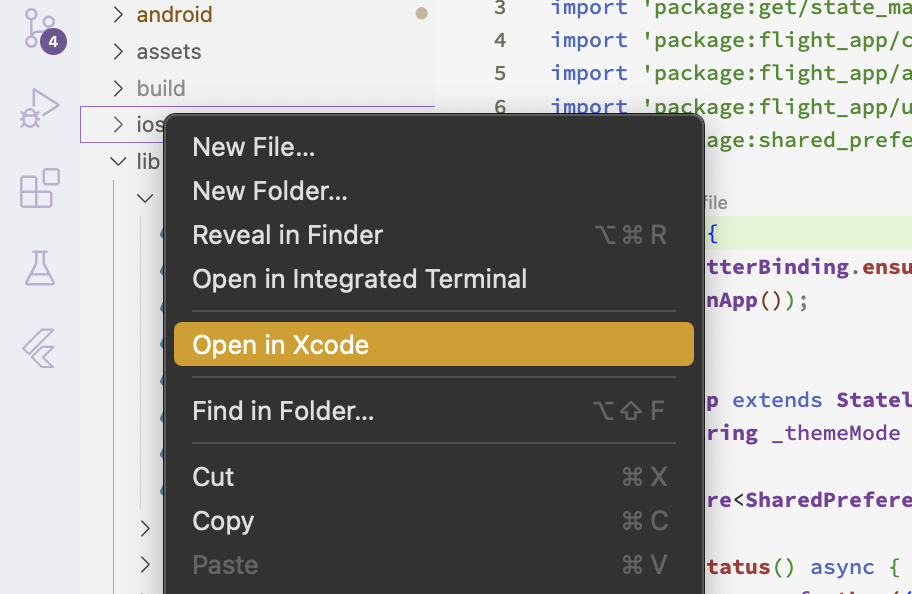This screenshot has width=912, height=594.
Task: Click line number 4 in editor gutter
Action: click(x=500, y=40)
